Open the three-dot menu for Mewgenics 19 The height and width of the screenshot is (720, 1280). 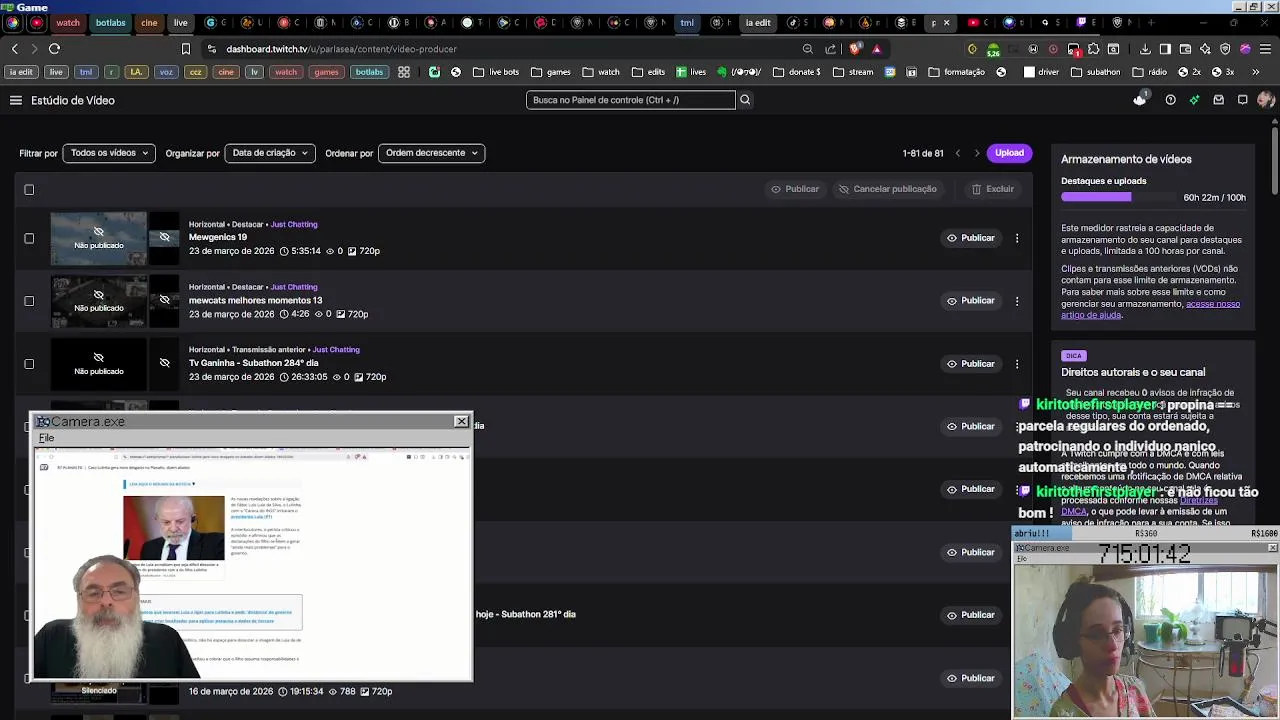coord(1017,238)
